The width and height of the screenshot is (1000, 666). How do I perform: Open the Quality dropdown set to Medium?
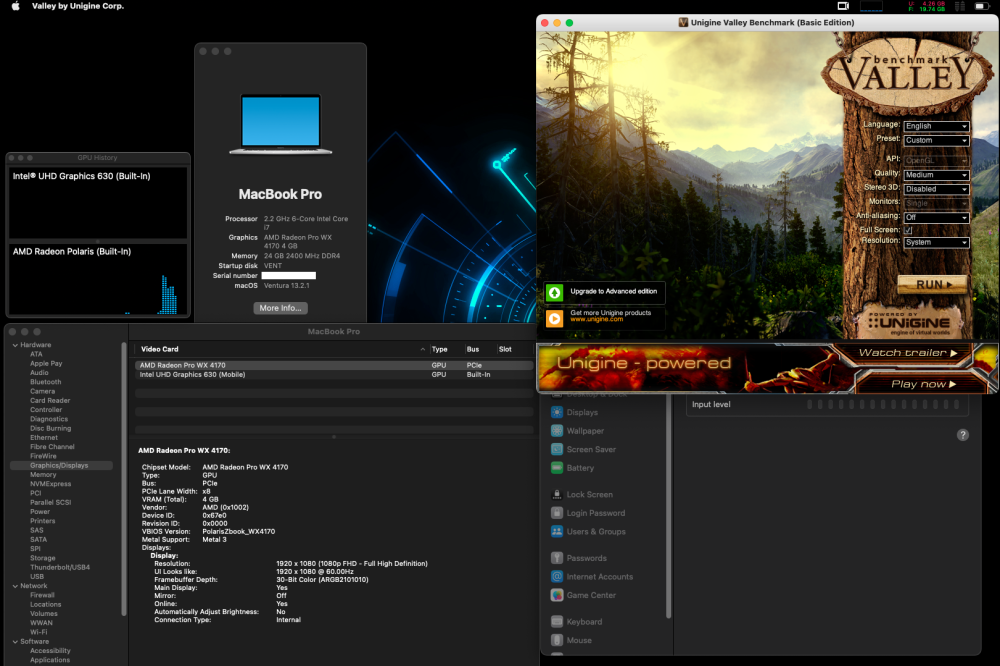936,175
